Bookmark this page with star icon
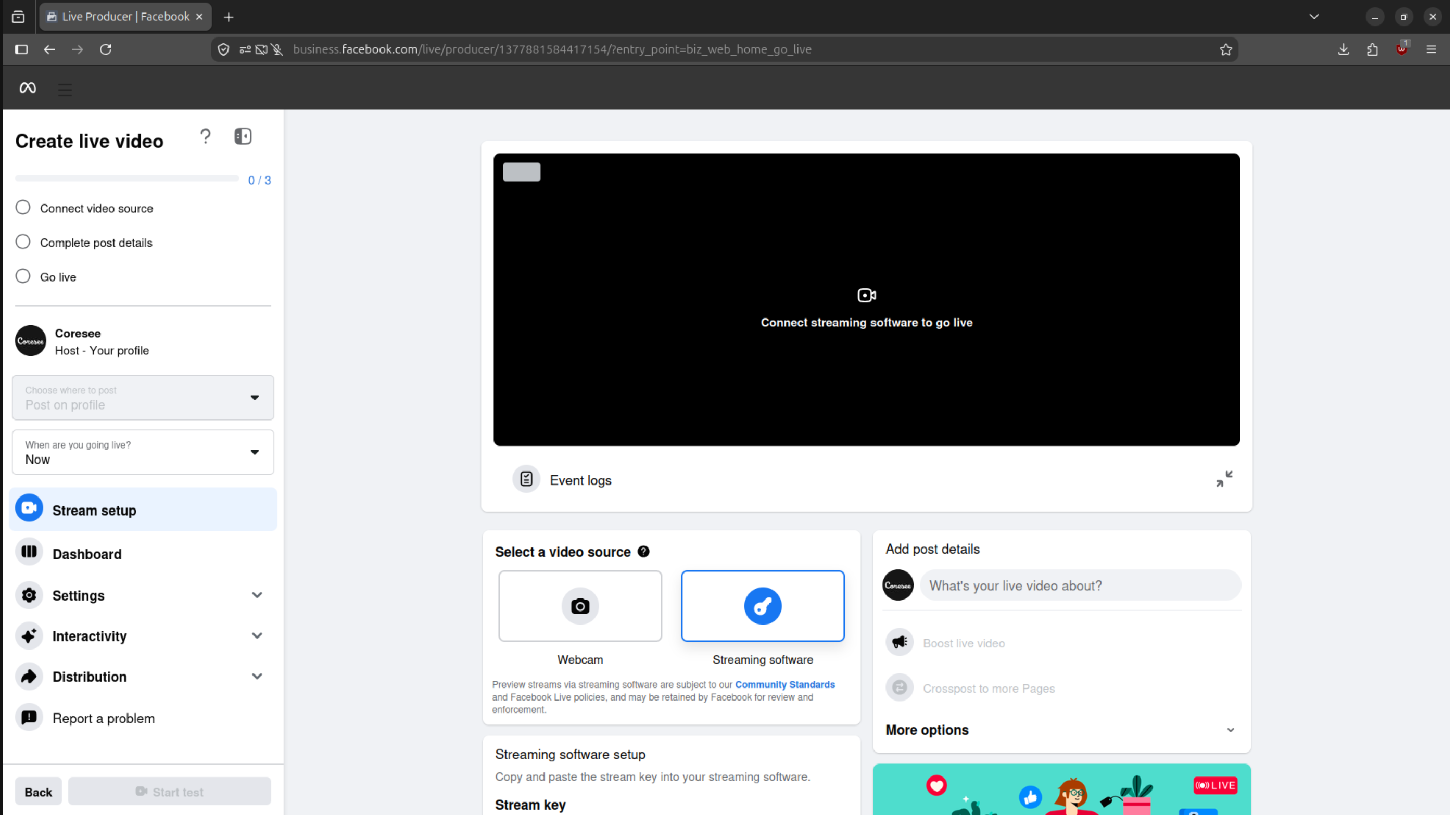1456x815 pixels. coord(1226,49)
